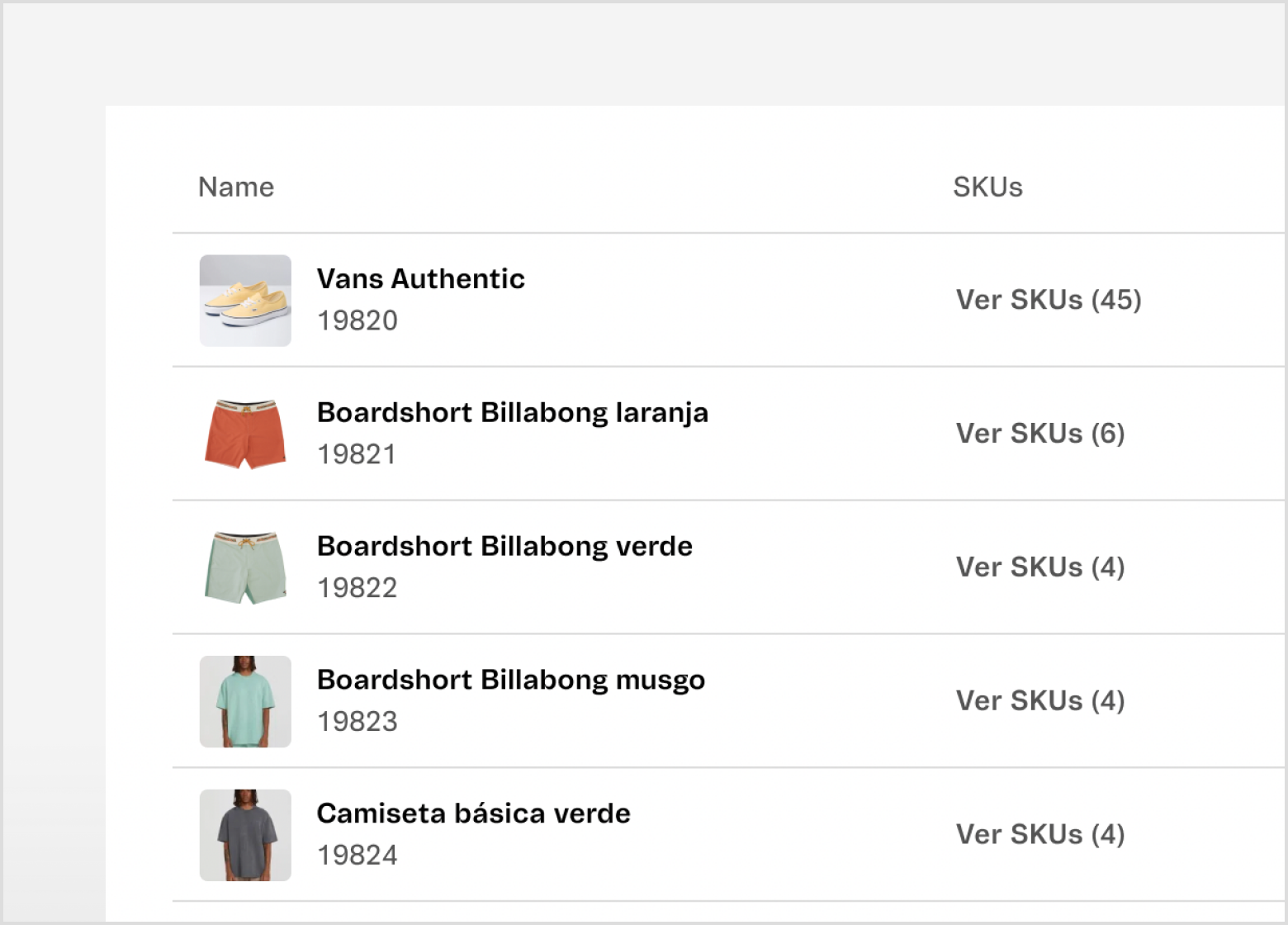The image size is (1288, 925).
Task: Open the Camiseta básica verde title
Action: click(x=474, y=814)
